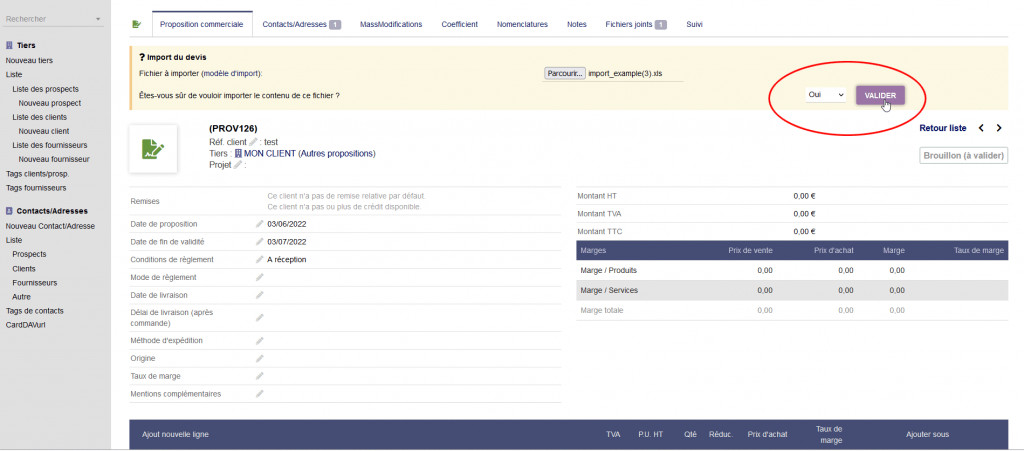
Task: Open Tags clients/prosp. in sidebar
Action: click(x=37, y=174)
